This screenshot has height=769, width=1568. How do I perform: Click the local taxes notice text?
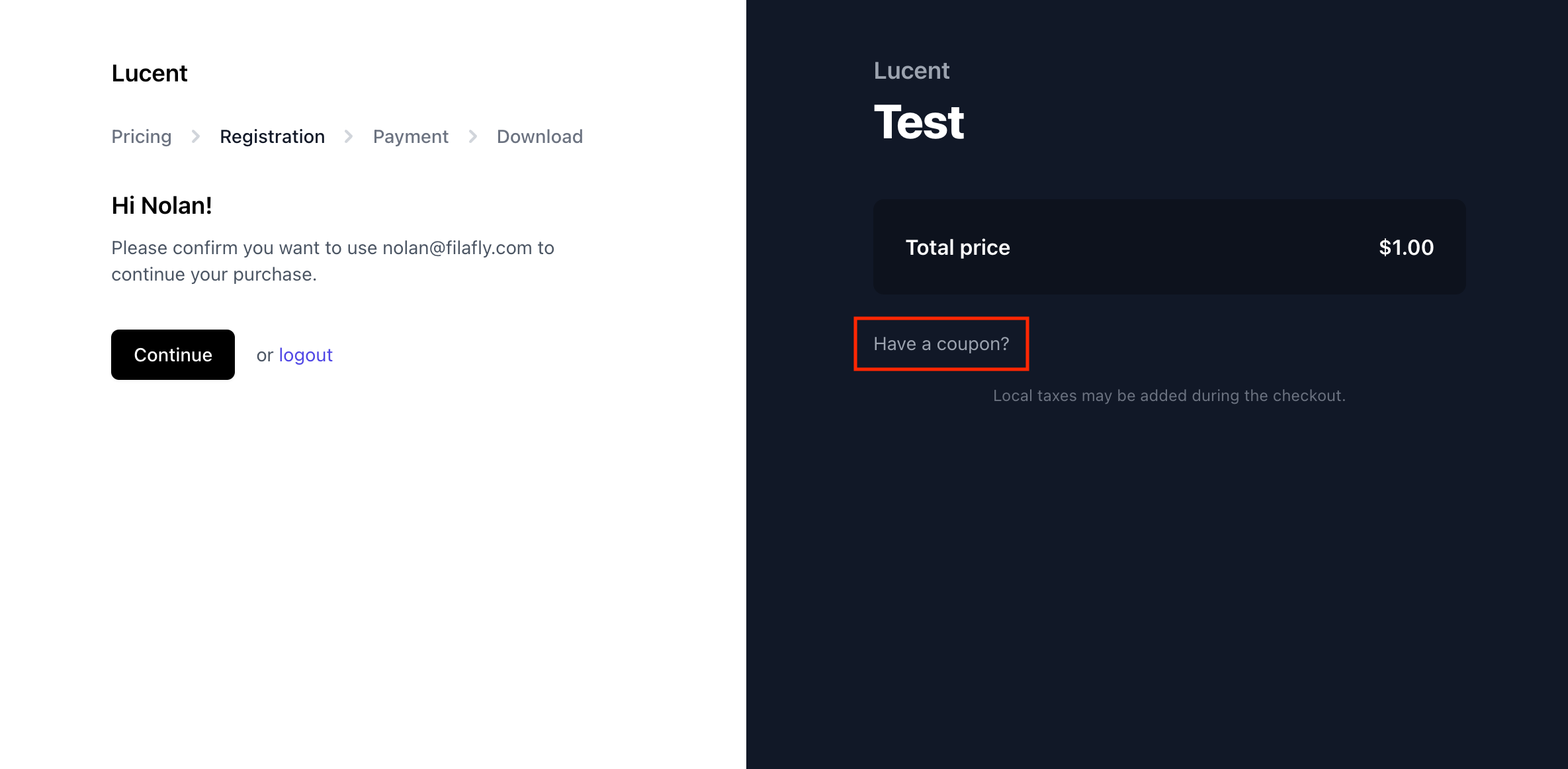coord(1169,396)
